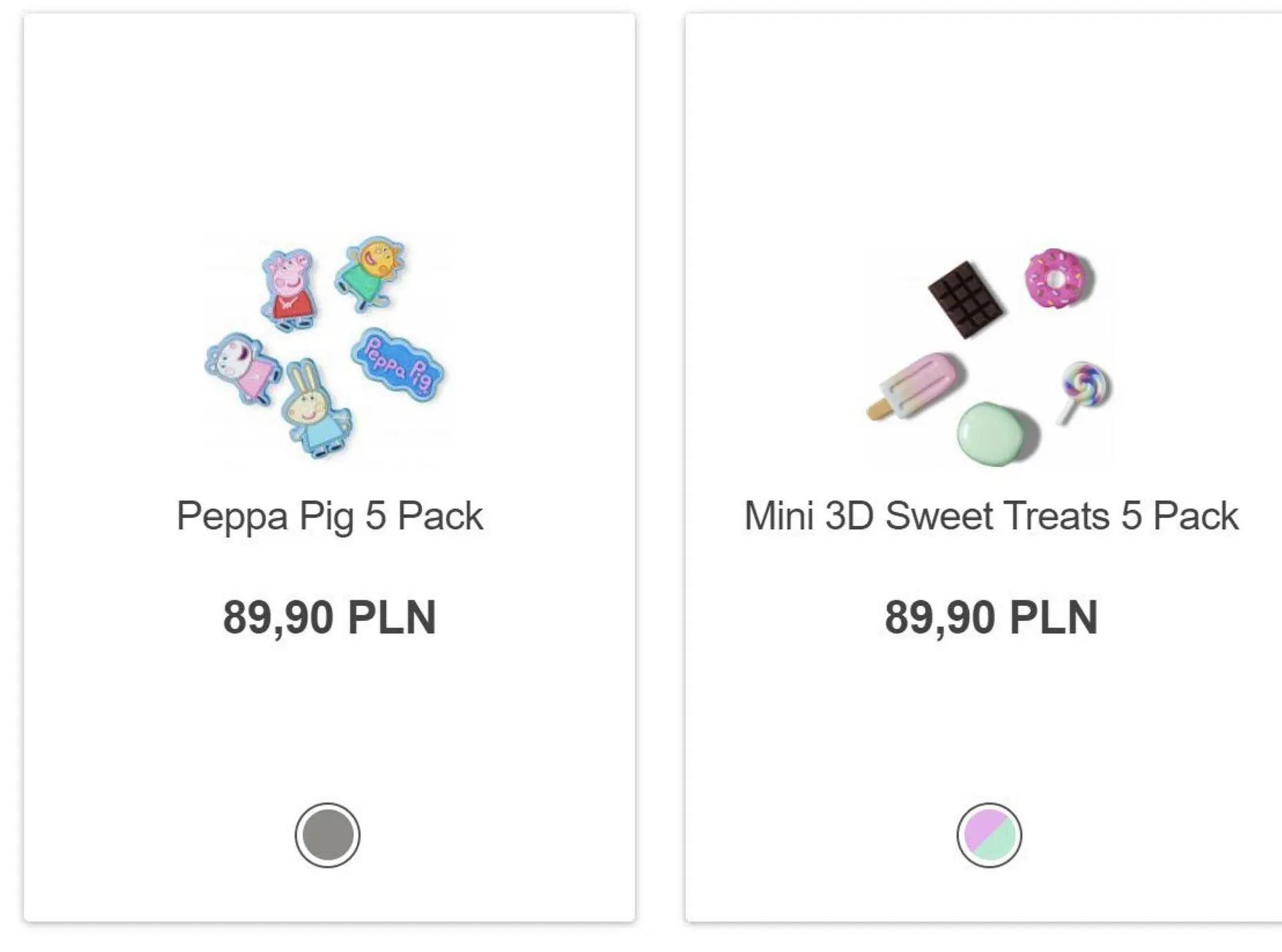This screenshot has width=1282, height=952.
Task: Open the Mini 3D Sweet Treats 5 Pack link
Action: click(x=991, y=516)
